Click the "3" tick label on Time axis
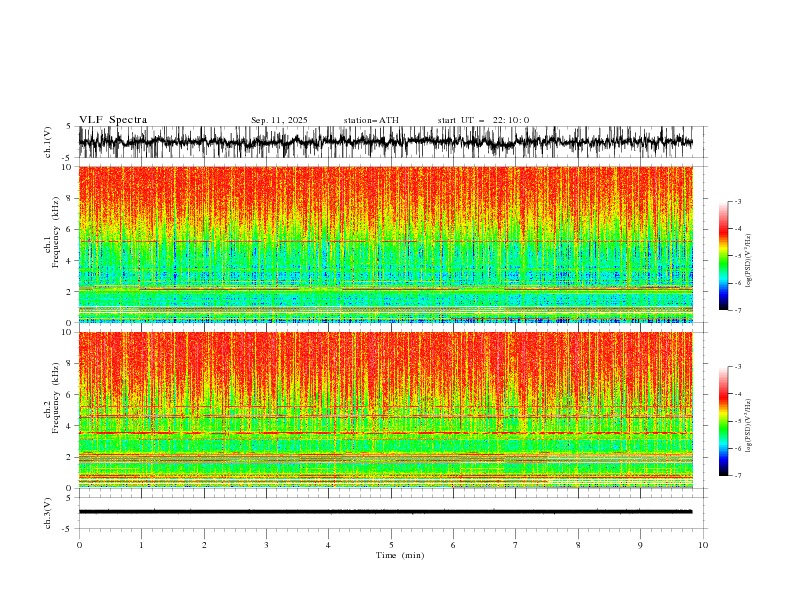792x612 pixels. (x=266, y=545)
